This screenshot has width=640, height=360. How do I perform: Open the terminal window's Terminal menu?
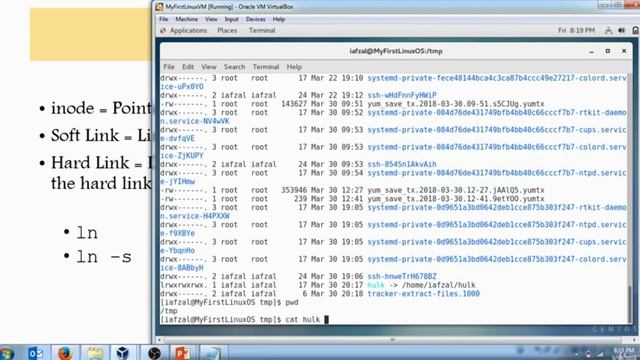(x=266, y=67)
